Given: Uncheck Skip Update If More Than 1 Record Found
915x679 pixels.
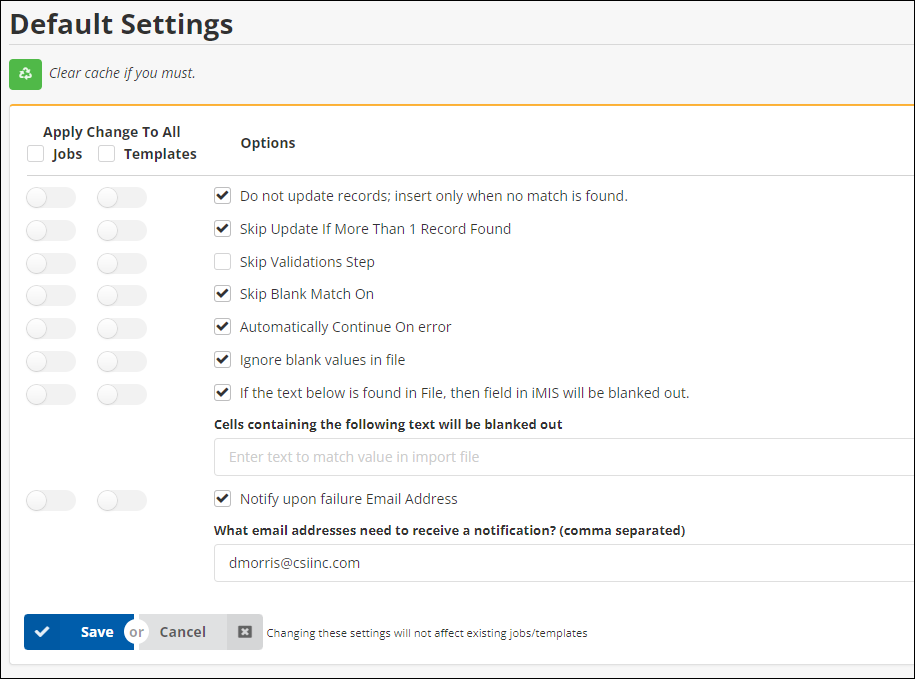Looking at the screenshot, I should pyautogui.click(x=223, y=229).
